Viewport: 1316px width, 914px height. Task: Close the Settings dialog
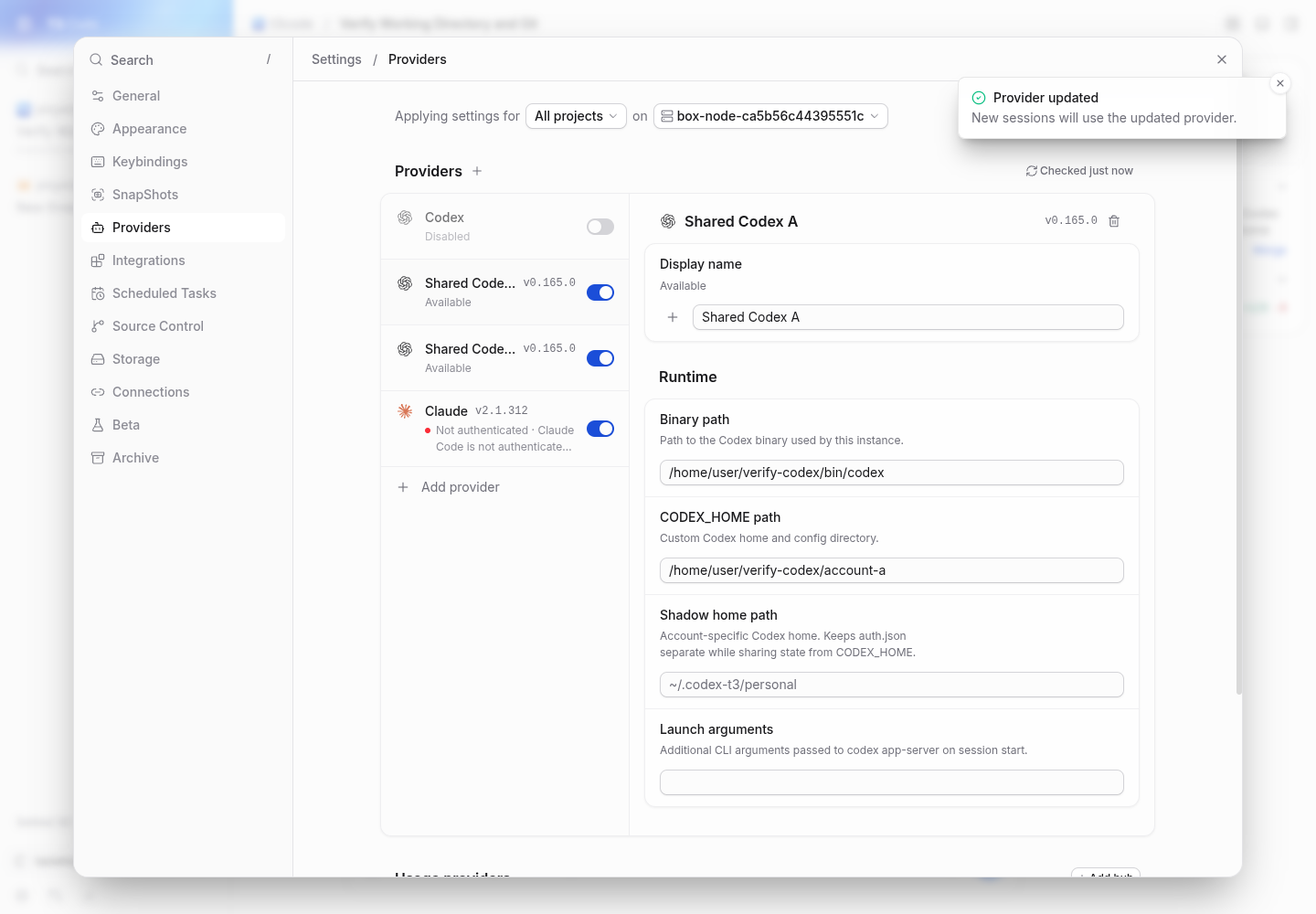1222,59
